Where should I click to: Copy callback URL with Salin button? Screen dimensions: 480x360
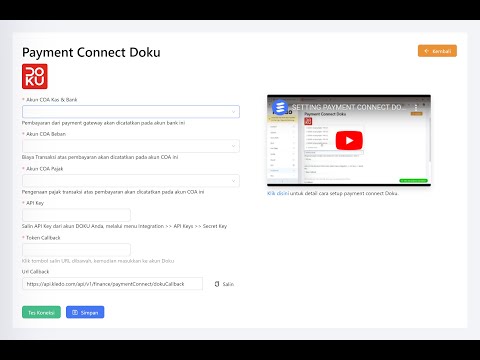tap(224, 284)
